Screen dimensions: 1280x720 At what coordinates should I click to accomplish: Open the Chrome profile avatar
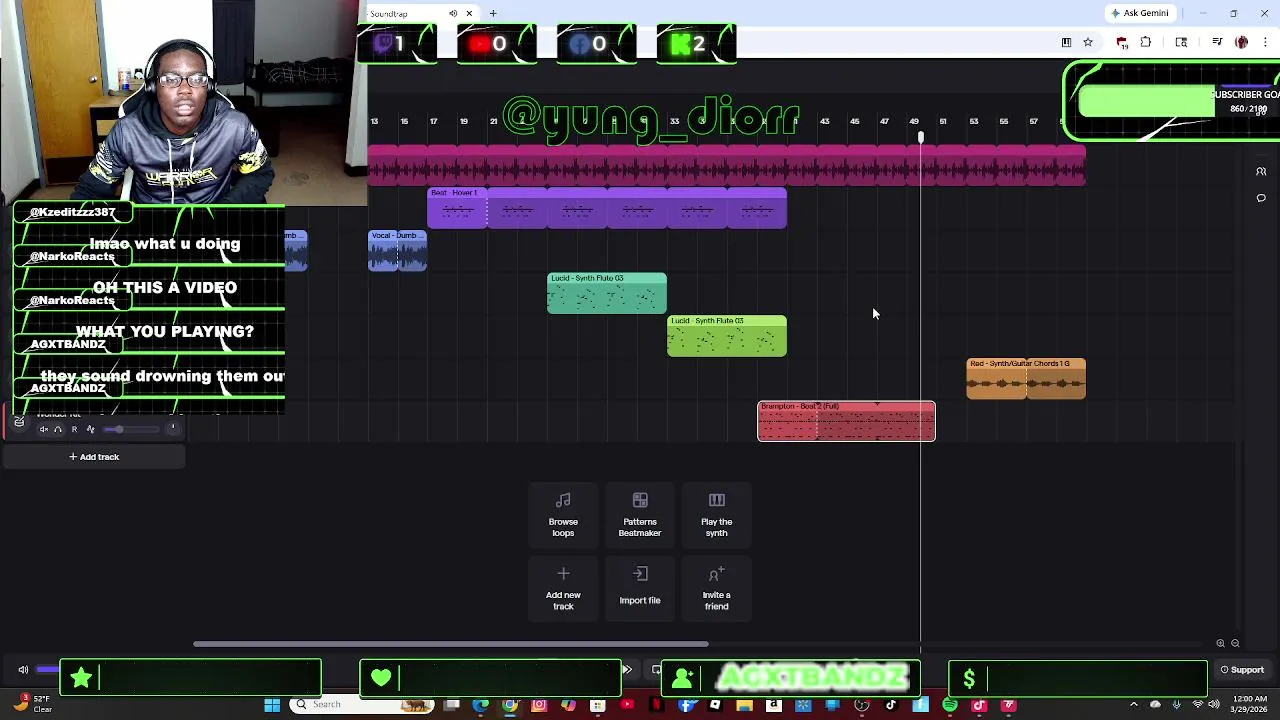tap(1242, 42)
